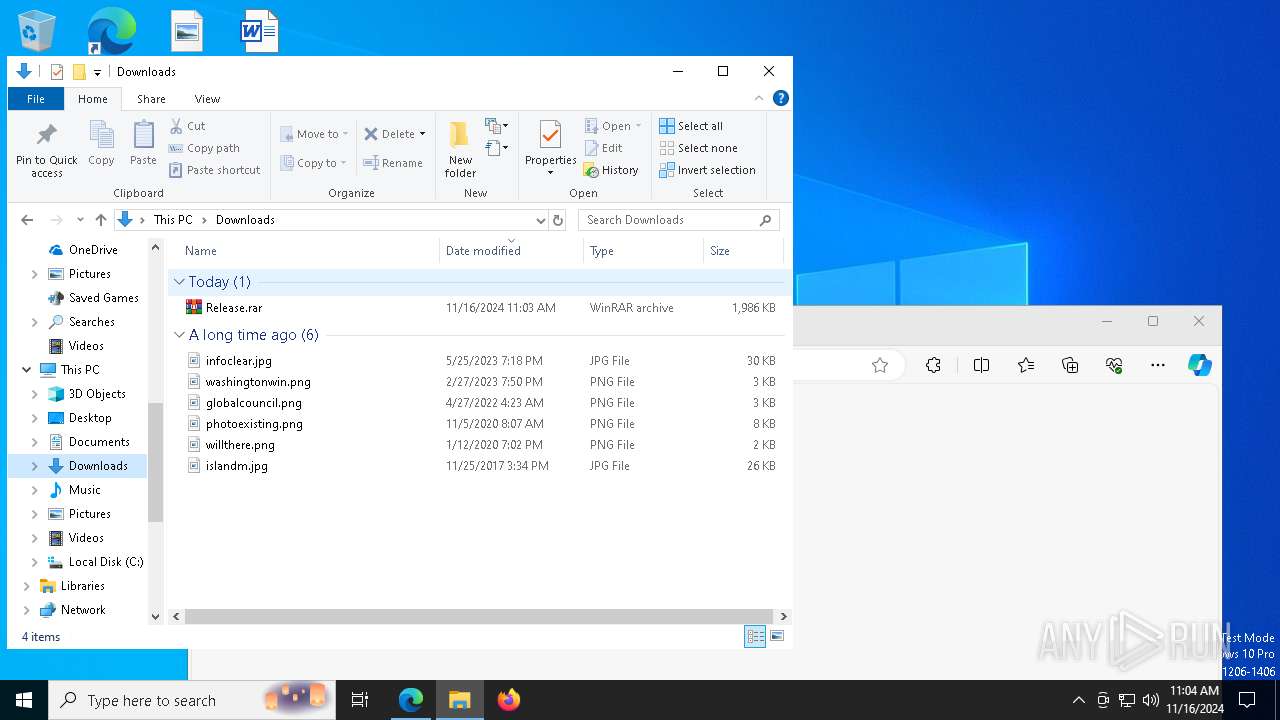Open Edge split screen icon
The height and width of the screenshot is (720, 1280).
pos(981,366)
